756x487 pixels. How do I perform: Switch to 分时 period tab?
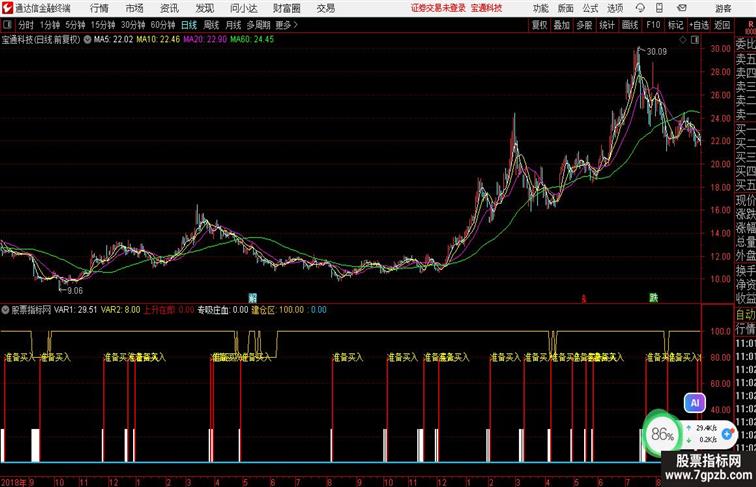[26, 25]
